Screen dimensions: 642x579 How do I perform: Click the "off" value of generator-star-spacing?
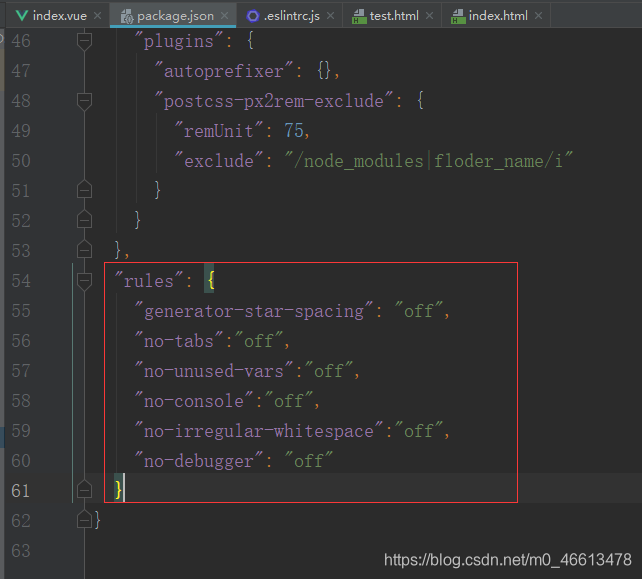(419, 311)
